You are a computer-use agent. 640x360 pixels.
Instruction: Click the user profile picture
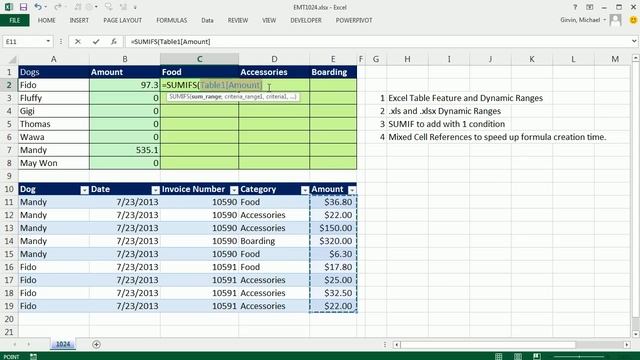coord(615,20)
